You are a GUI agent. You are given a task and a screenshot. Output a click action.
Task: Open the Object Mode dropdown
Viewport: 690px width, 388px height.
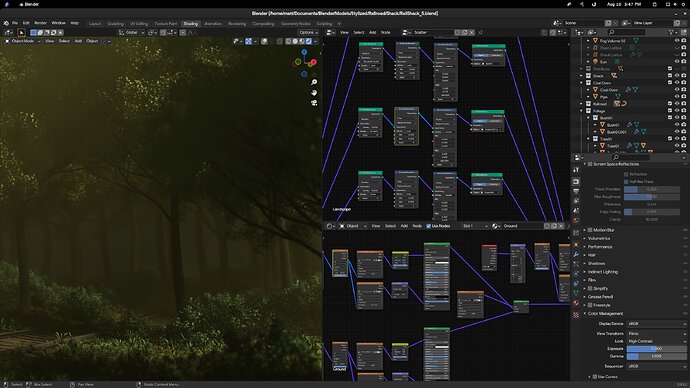tap(23, 41)
